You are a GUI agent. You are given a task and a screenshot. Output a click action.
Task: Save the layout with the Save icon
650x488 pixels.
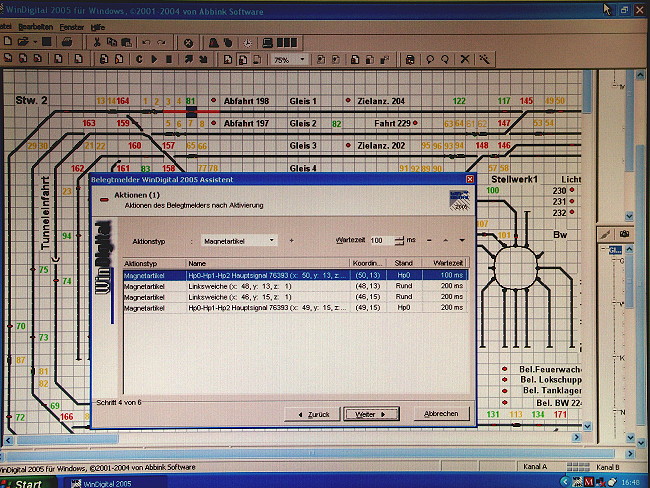[x=47, y=41]
